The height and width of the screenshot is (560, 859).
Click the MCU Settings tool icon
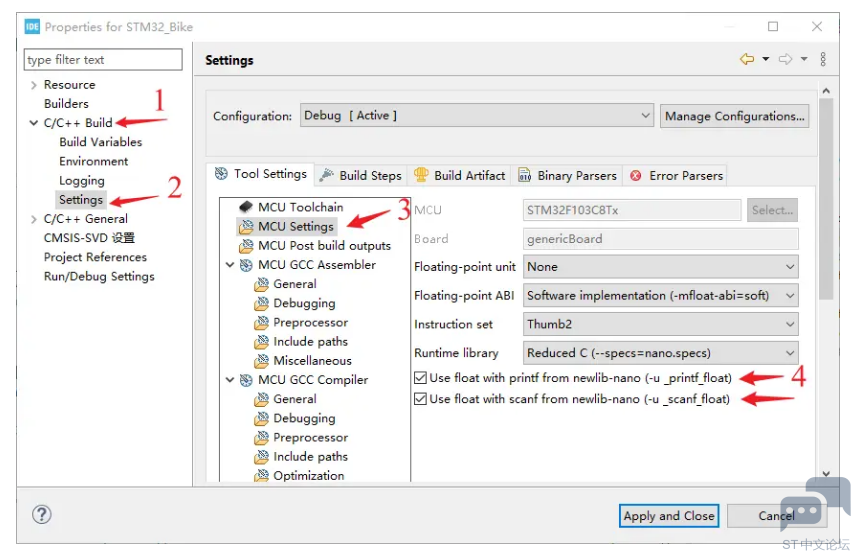[246, 226]
